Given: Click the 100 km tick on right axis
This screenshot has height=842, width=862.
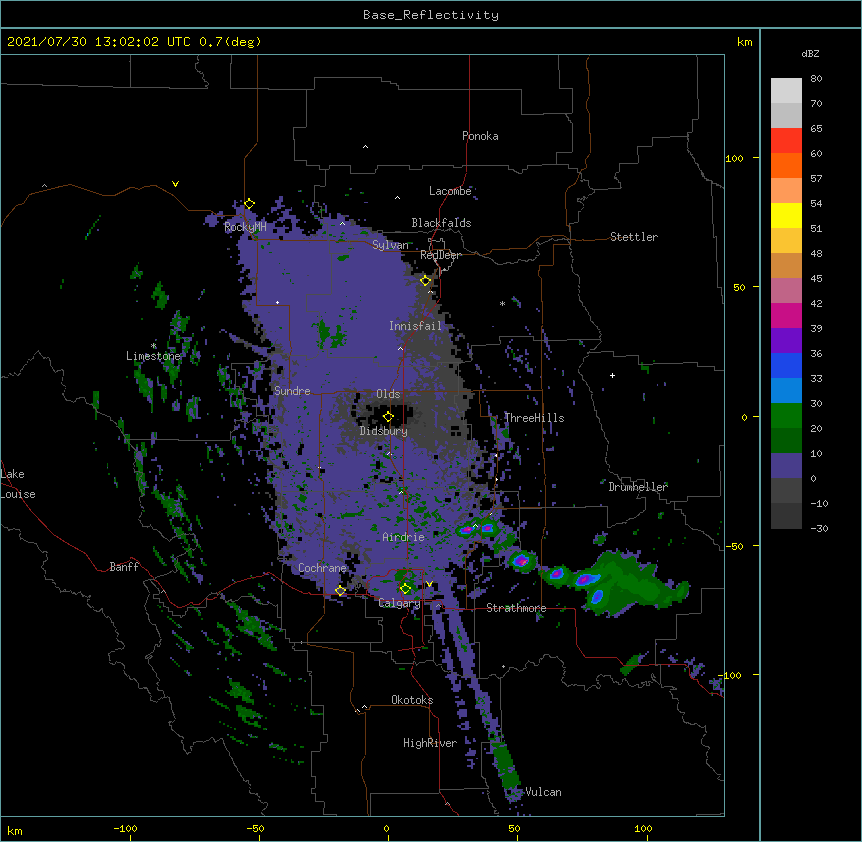Looking at the screenshot, I should click(734, 158).
